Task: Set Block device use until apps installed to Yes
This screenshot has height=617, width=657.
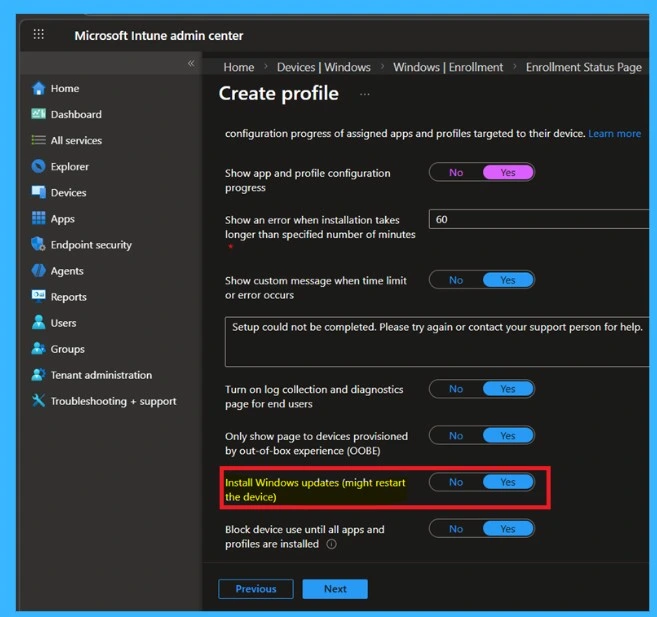Action: click(x=508, y=529)
